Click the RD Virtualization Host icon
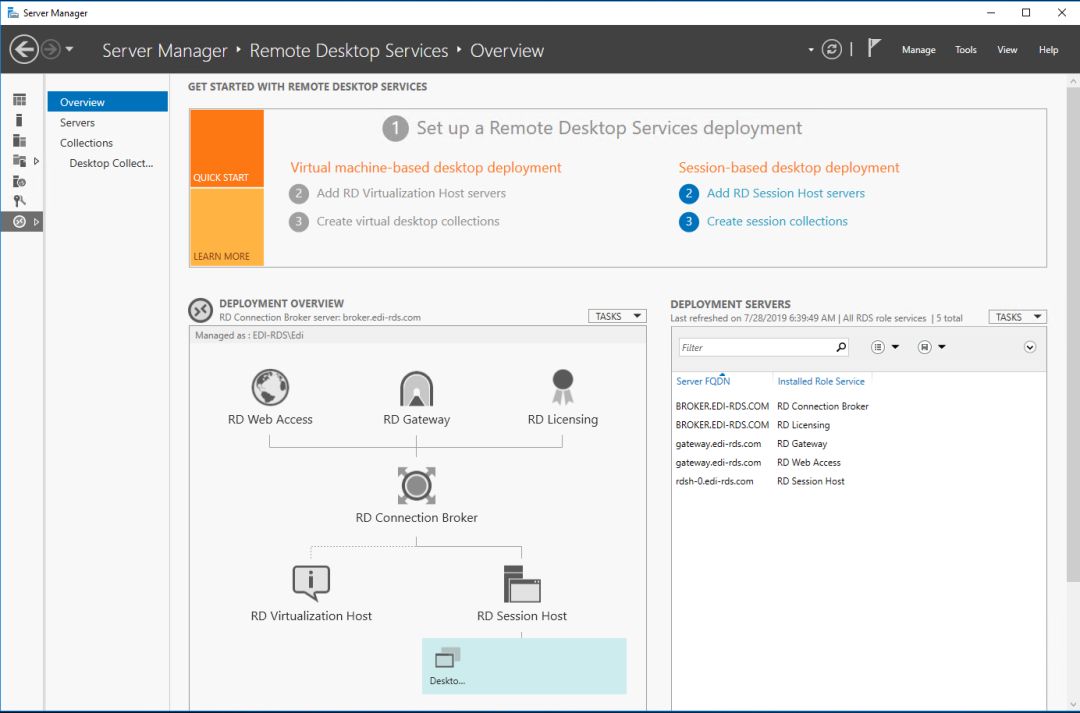The height and width of the screenshot is (713, 1080). click(311, 583)
